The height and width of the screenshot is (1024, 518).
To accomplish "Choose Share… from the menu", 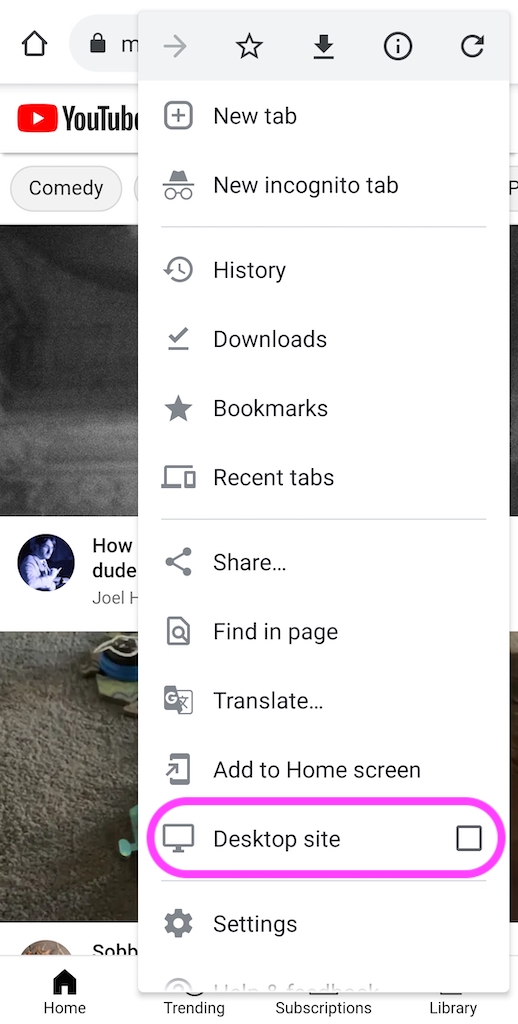I will tap(323, 562).
